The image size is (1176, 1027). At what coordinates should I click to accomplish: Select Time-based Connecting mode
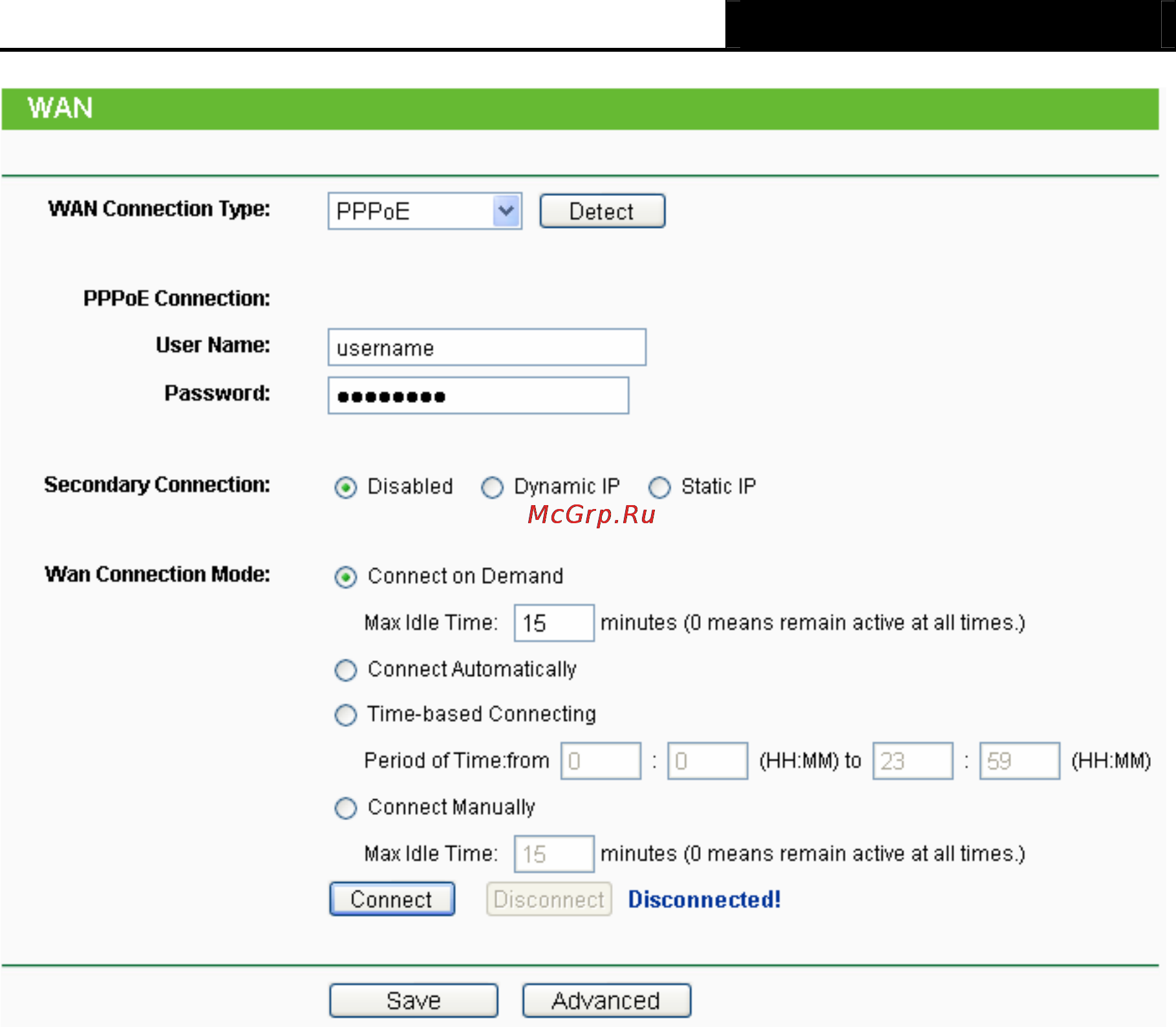[x=346, y=715]
